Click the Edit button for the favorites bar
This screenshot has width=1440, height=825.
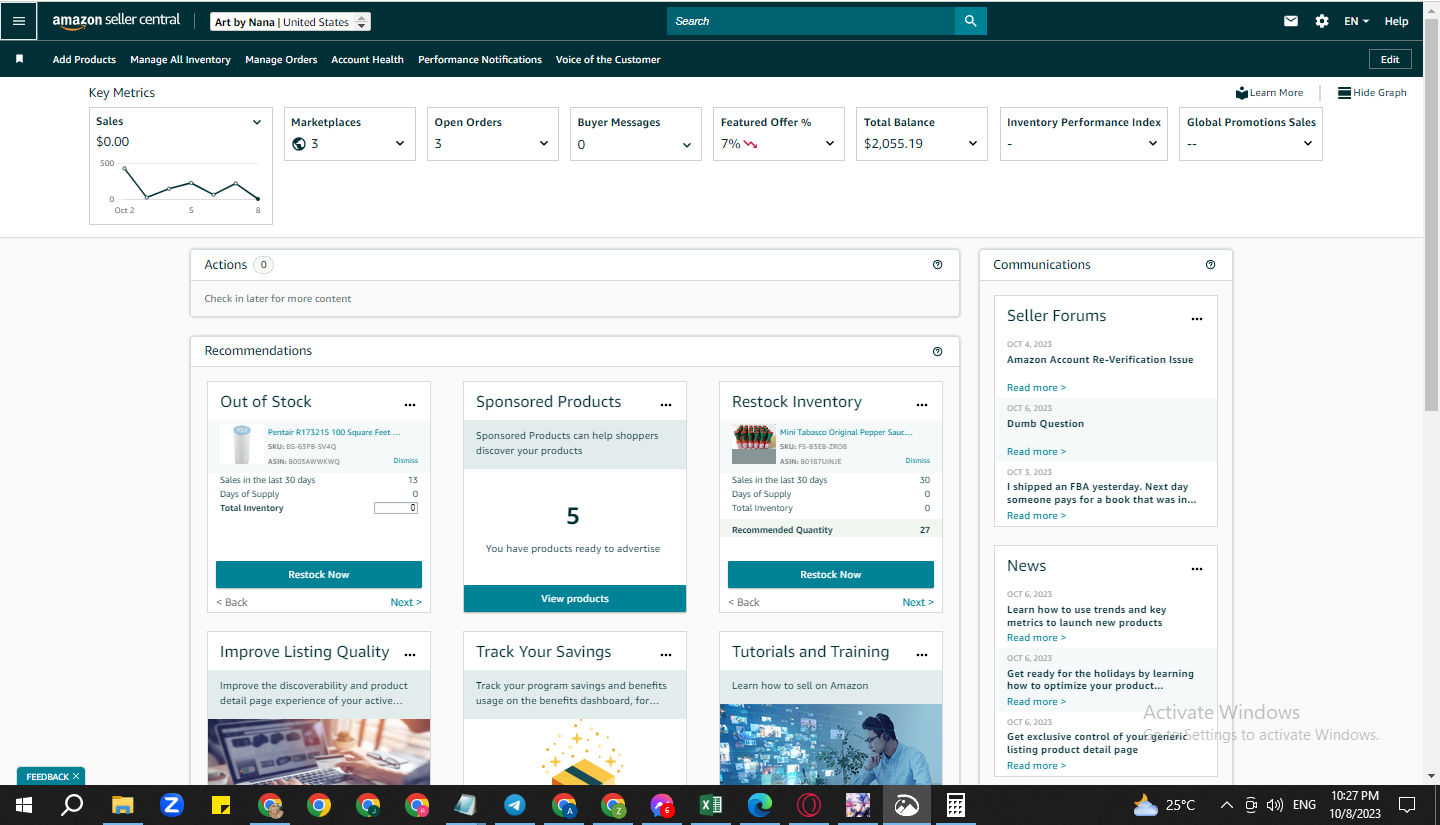coord(1390,59)
